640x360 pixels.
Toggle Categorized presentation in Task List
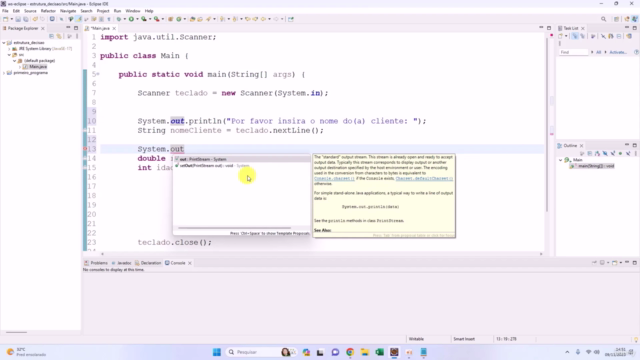[575, 36]
